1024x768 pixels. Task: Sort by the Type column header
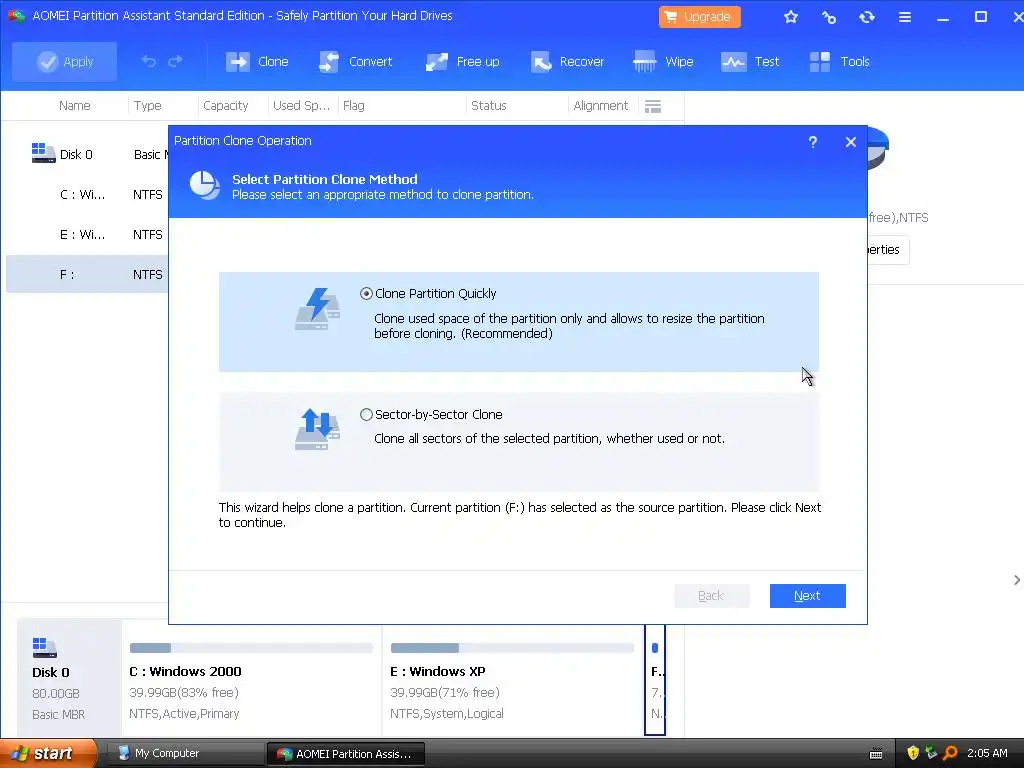[148, 106]
